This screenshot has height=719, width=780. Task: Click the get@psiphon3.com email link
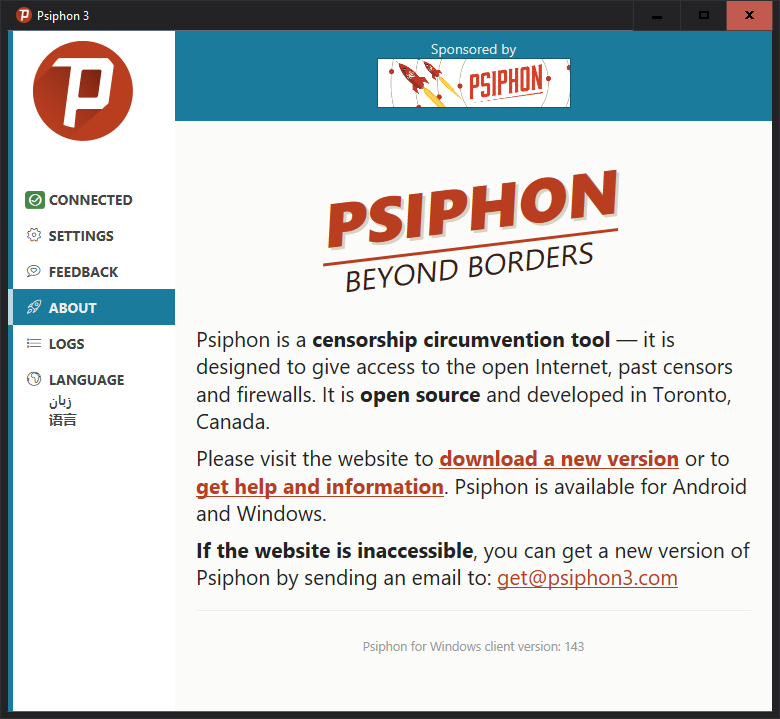coord(587,578)
